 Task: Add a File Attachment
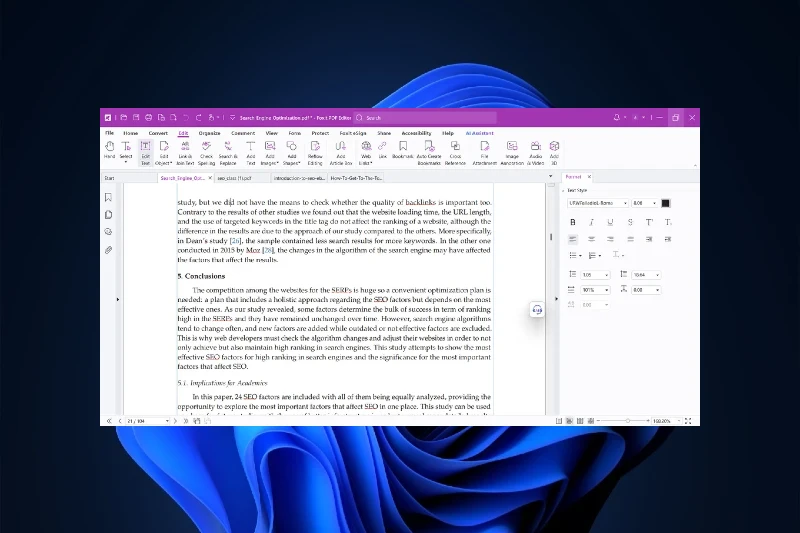(x=484, y=153)
